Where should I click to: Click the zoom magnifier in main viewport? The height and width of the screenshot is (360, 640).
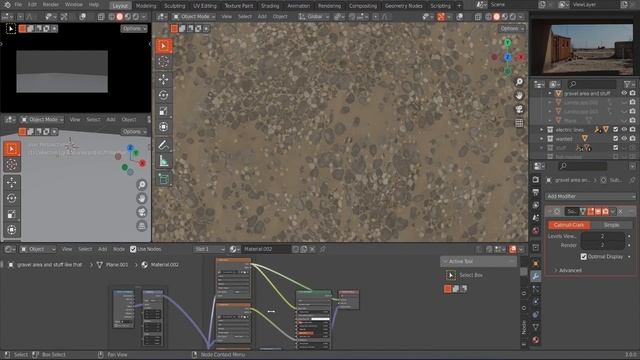(519, 82)
